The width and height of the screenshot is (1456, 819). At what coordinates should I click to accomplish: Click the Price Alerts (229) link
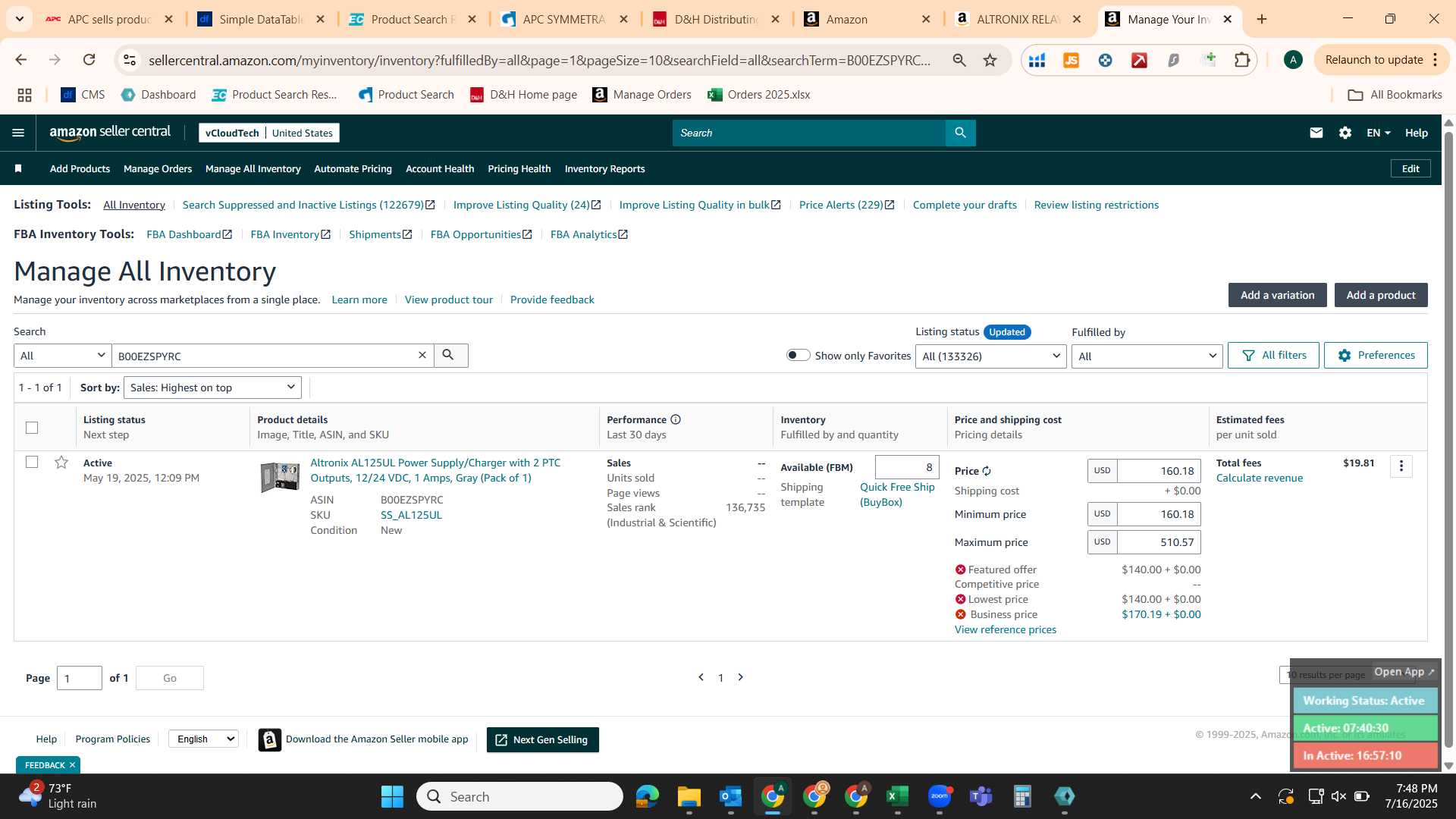(x=846, y=205)
